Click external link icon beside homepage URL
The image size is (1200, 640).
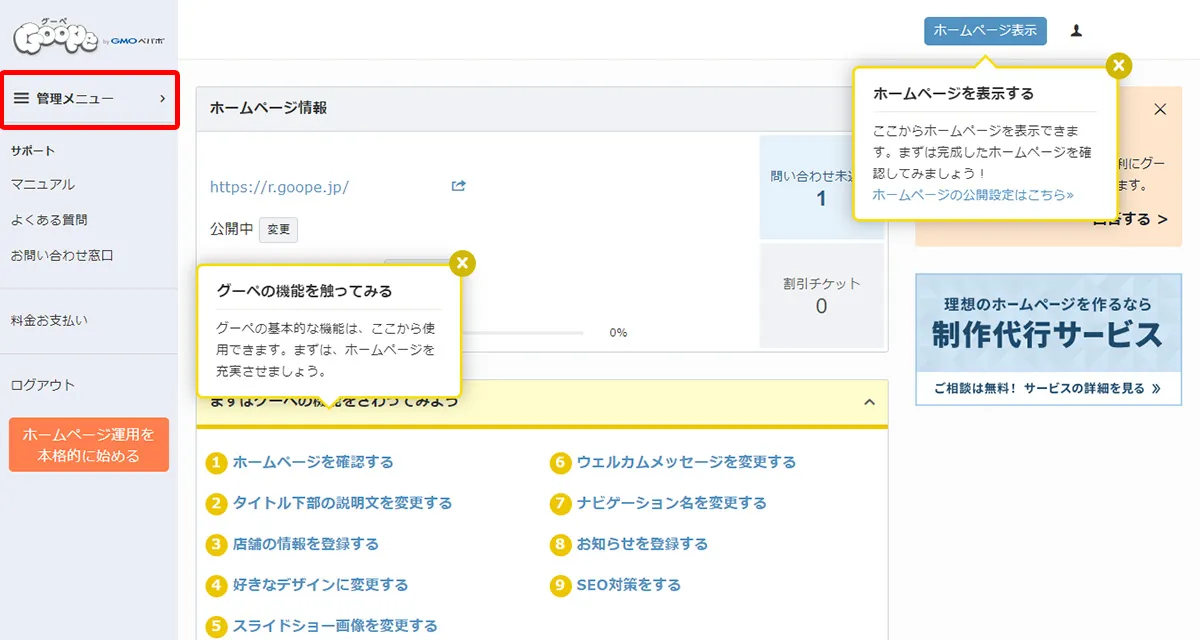[x=459, y=186]
